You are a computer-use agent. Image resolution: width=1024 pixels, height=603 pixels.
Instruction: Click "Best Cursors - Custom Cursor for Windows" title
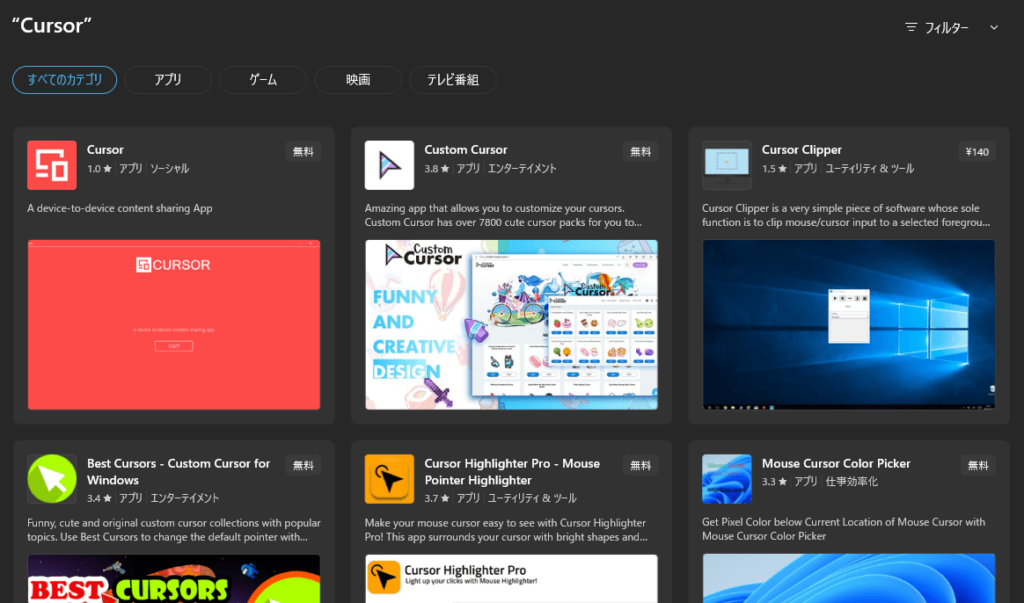point(178,472)
